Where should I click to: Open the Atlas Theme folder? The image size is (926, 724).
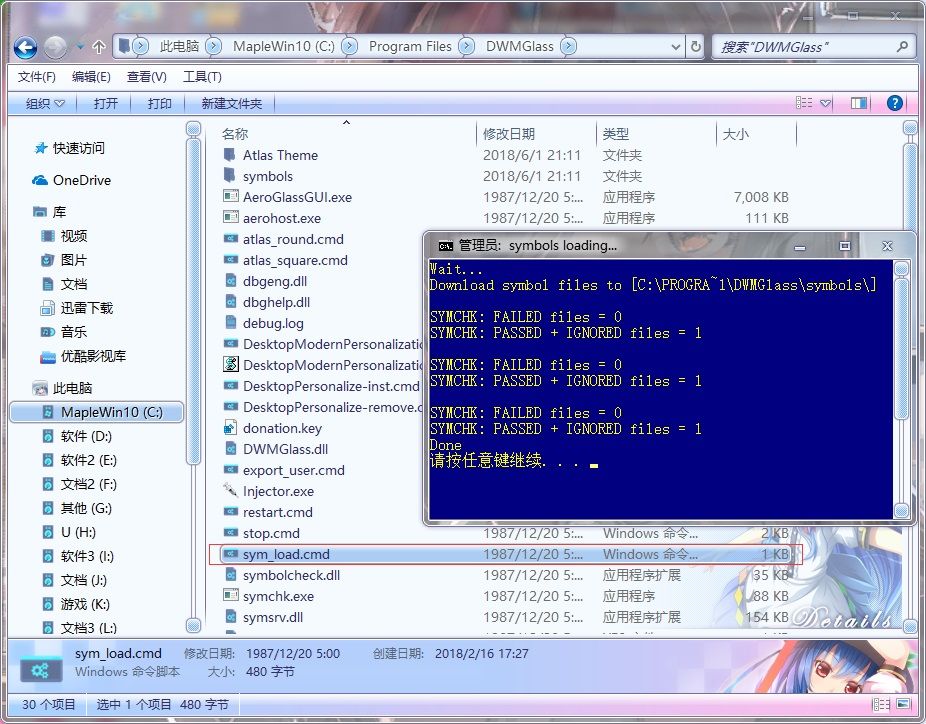tap(280, 155)
